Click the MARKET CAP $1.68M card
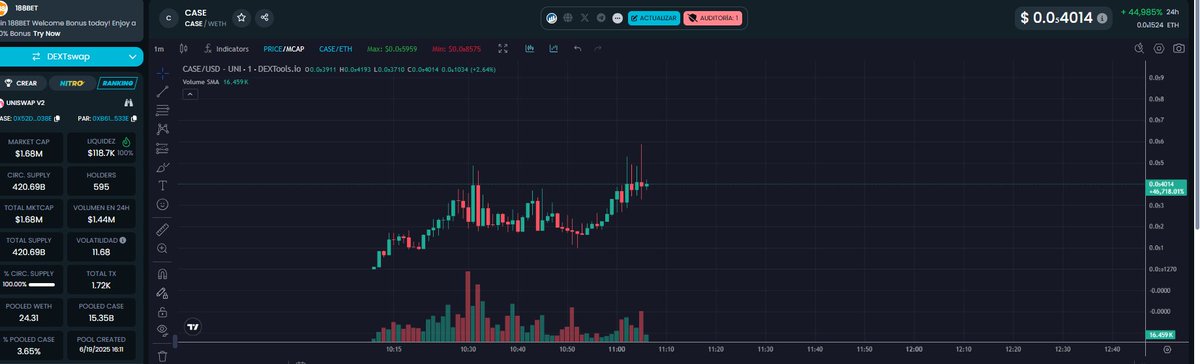Image resolution: width=1200 pixels, height=364 pixels. pyautogui.click(x=30, y=148)
